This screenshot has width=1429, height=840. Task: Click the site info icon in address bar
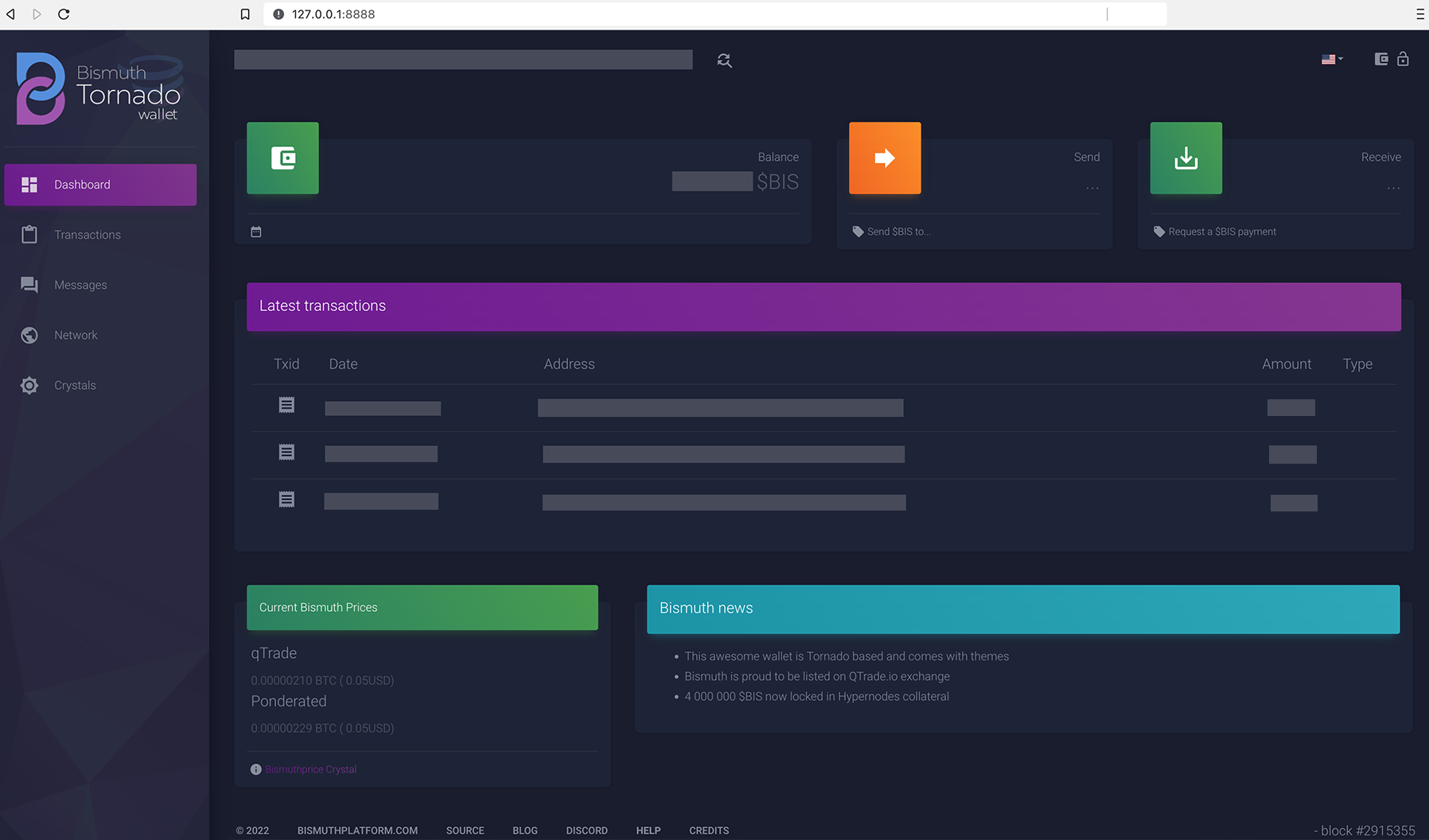click(278, 14)
